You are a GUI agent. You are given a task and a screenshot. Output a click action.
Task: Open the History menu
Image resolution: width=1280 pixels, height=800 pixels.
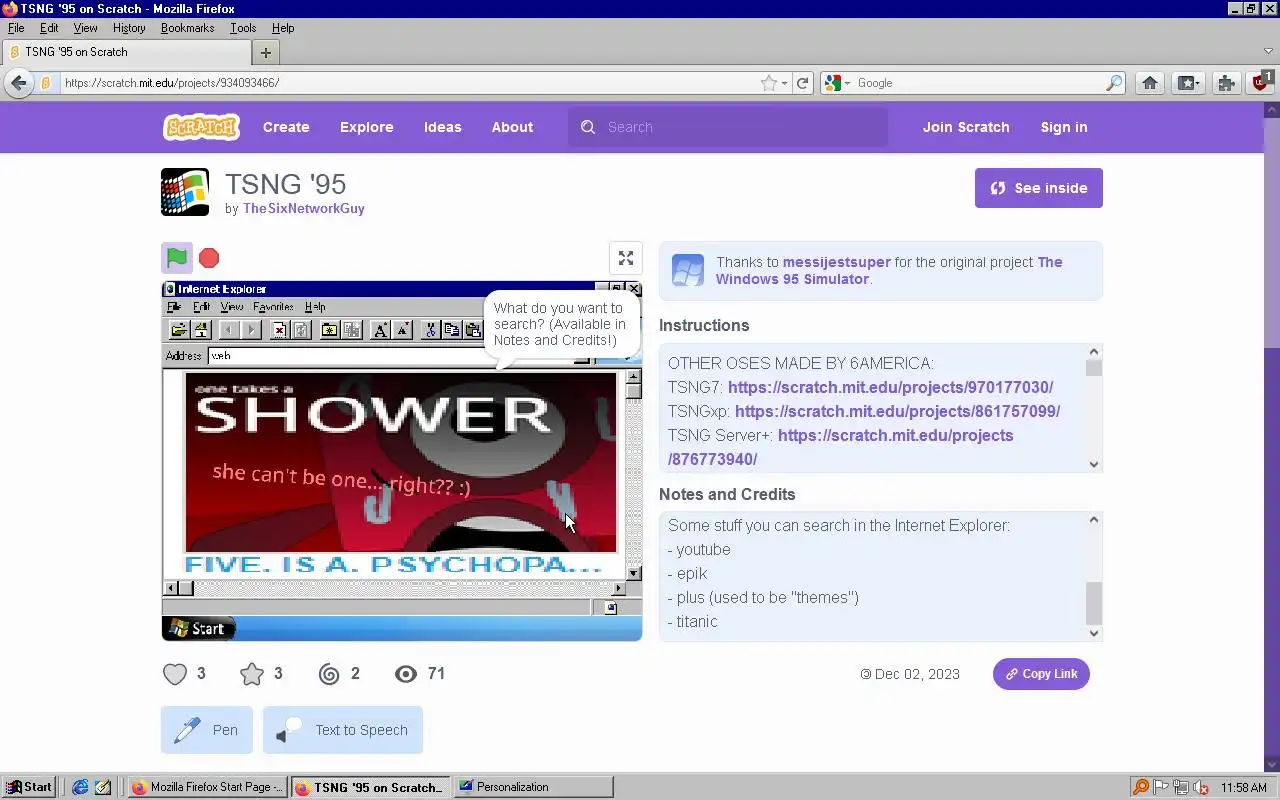pyautogui.click(x=129, y=28)
